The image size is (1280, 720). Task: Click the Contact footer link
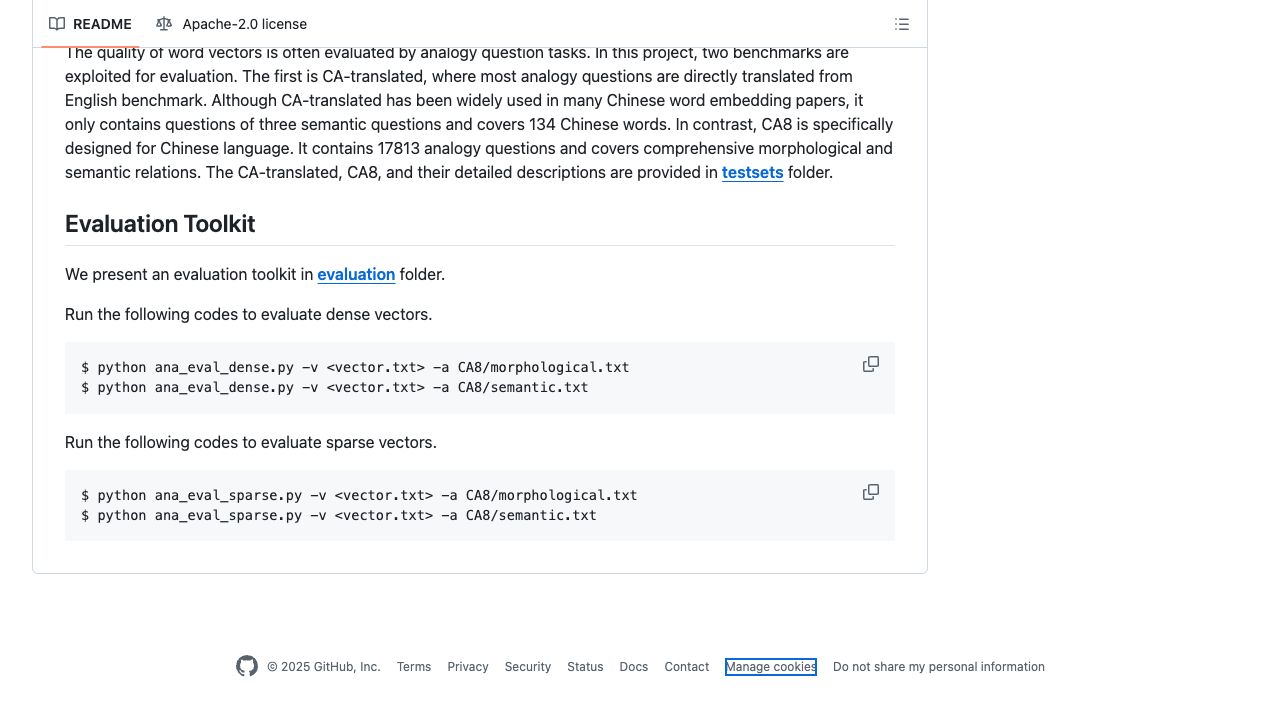(686, 667)
